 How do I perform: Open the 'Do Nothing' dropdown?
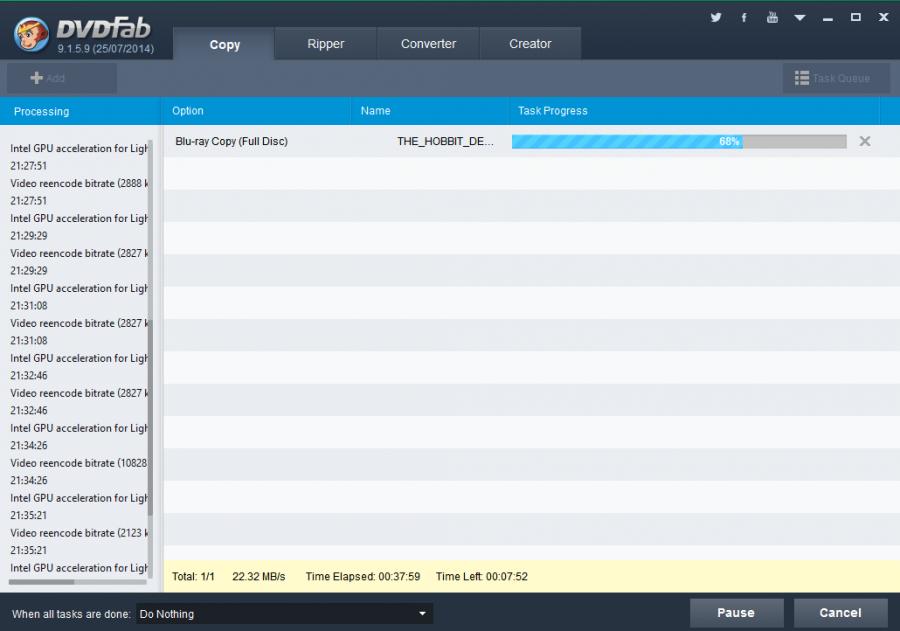click(284, 614)
